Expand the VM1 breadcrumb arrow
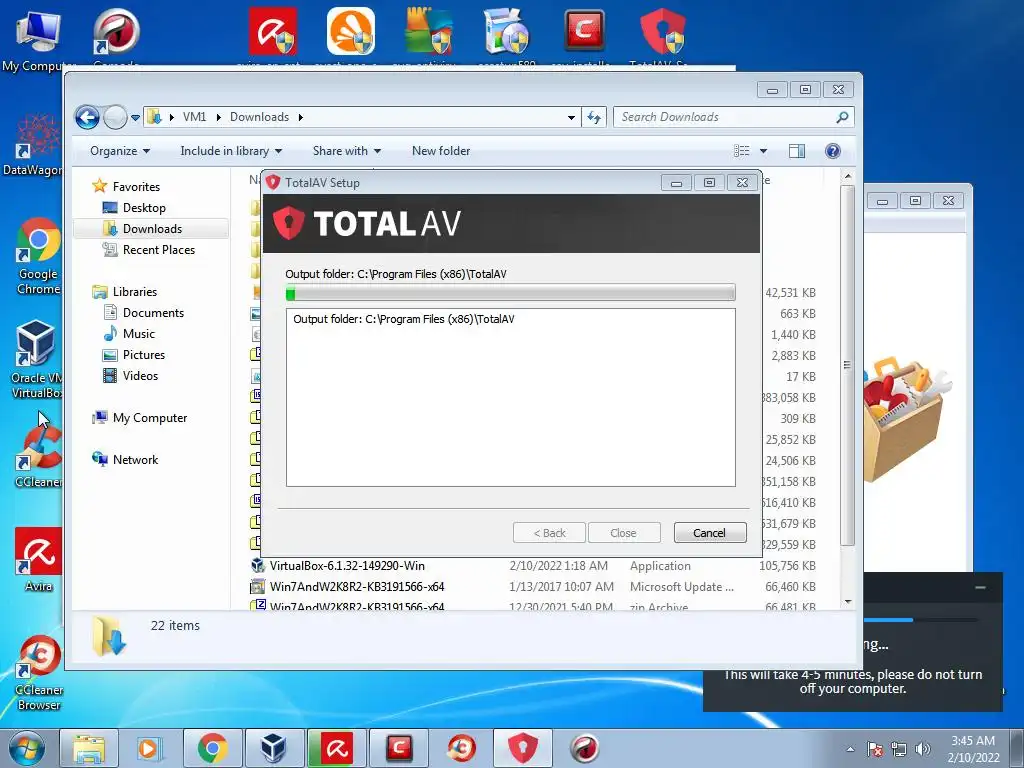Image resolution: width=1024 pixels, height=768 pixels. [217, 117]
